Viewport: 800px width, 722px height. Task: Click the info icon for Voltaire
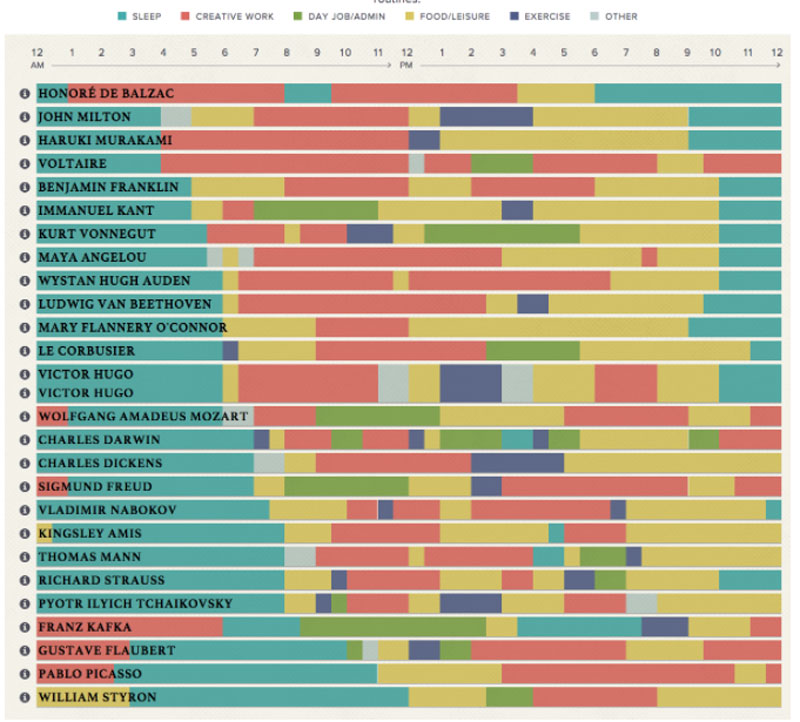[24, 164]
